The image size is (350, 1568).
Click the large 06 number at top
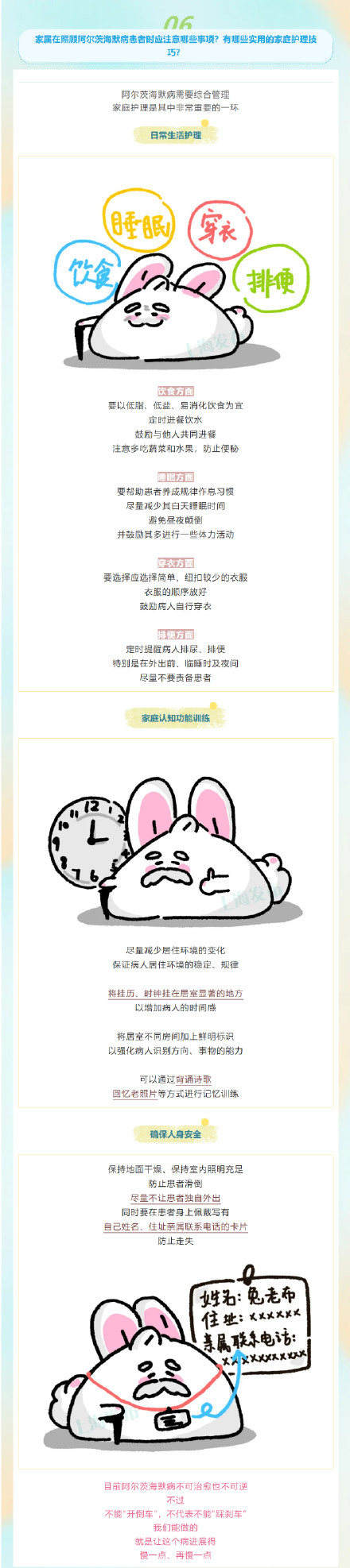click(x=179, y=24)
